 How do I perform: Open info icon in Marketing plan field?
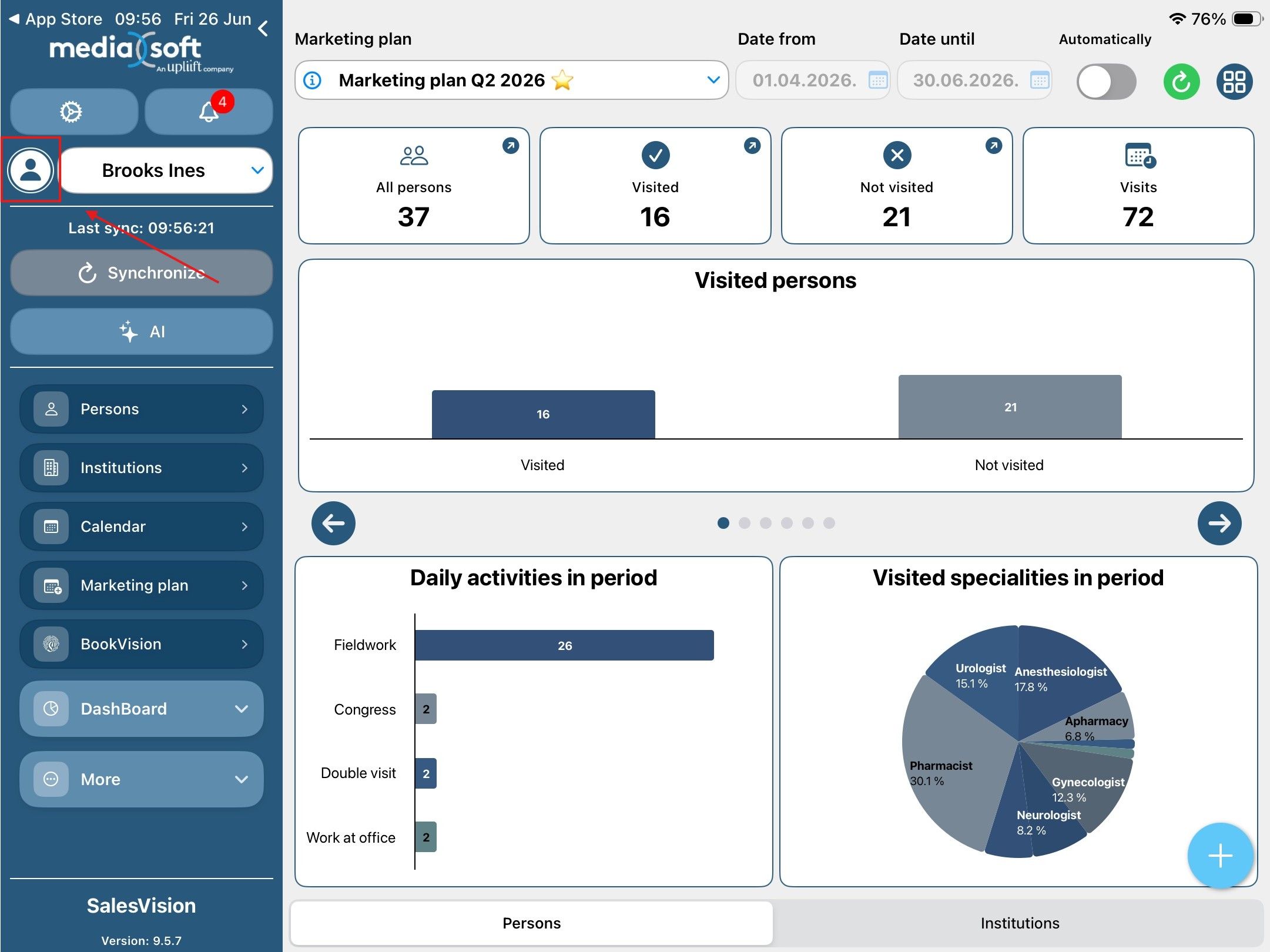312,80
